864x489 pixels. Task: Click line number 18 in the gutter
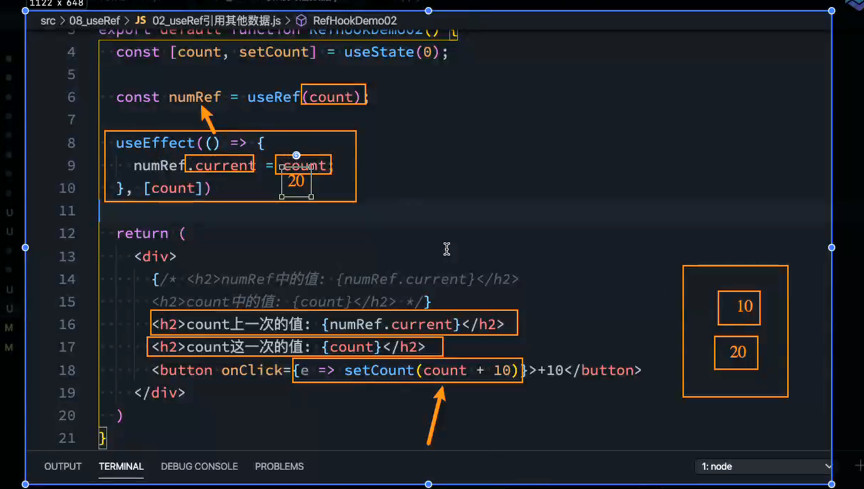coord(67,370)
